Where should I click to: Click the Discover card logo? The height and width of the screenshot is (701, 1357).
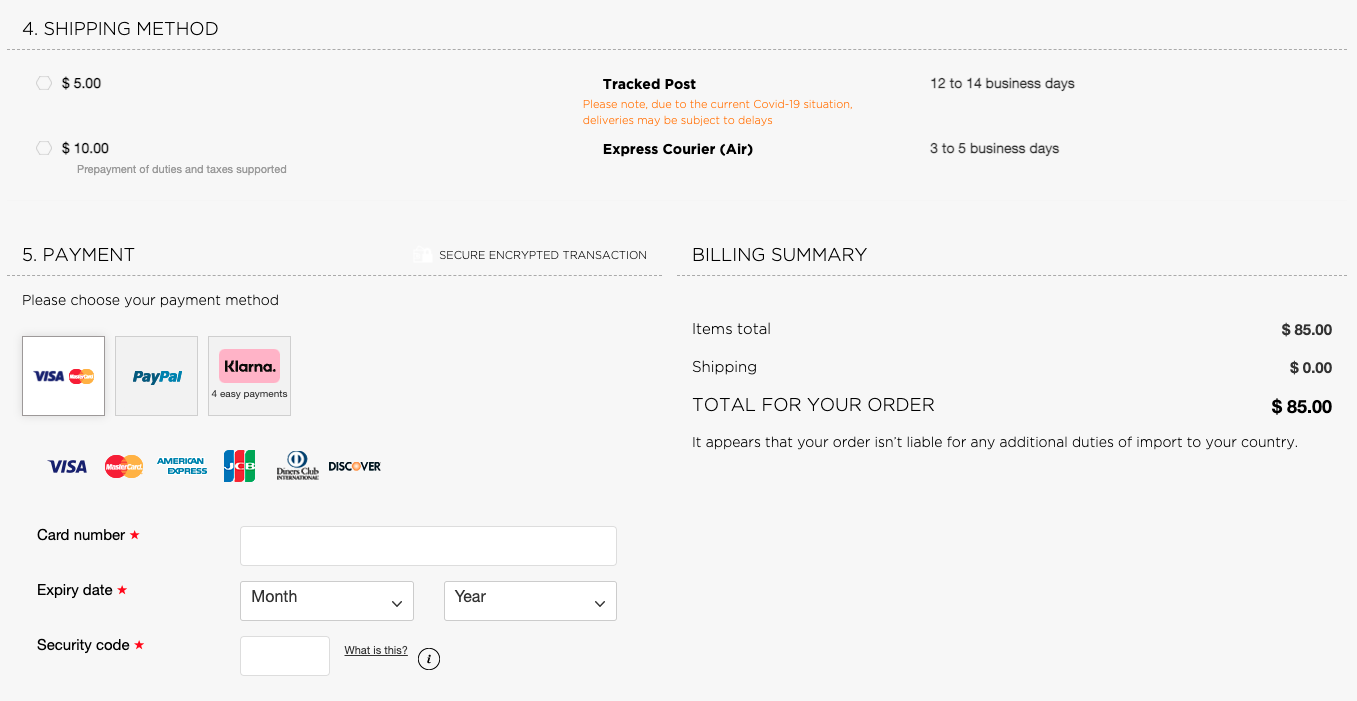coord(355,466)
